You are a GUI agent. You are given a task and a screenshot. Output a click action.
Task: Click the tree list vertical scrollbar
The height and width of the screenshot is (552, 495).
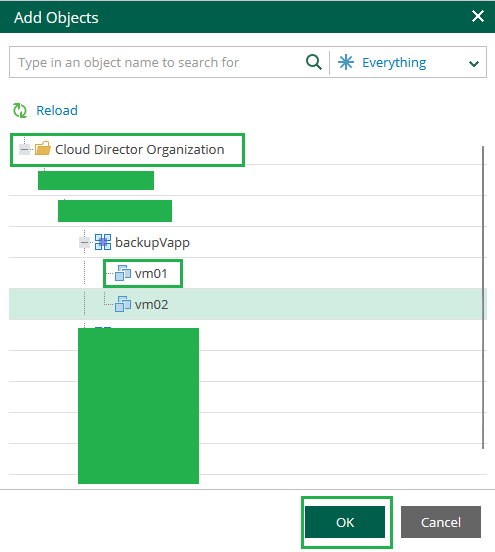pyautogui.click(x=483, y=297)
